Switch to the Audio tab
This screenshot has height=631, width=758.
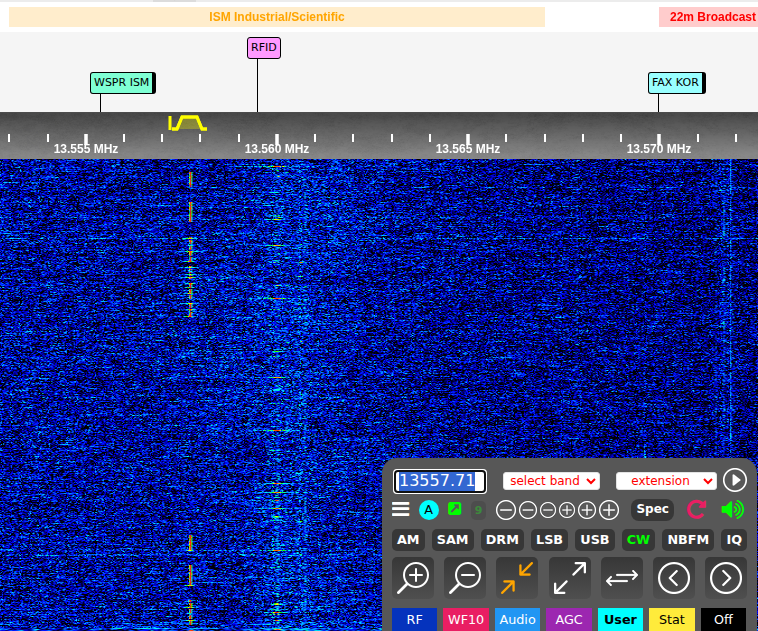click(517, 619)
